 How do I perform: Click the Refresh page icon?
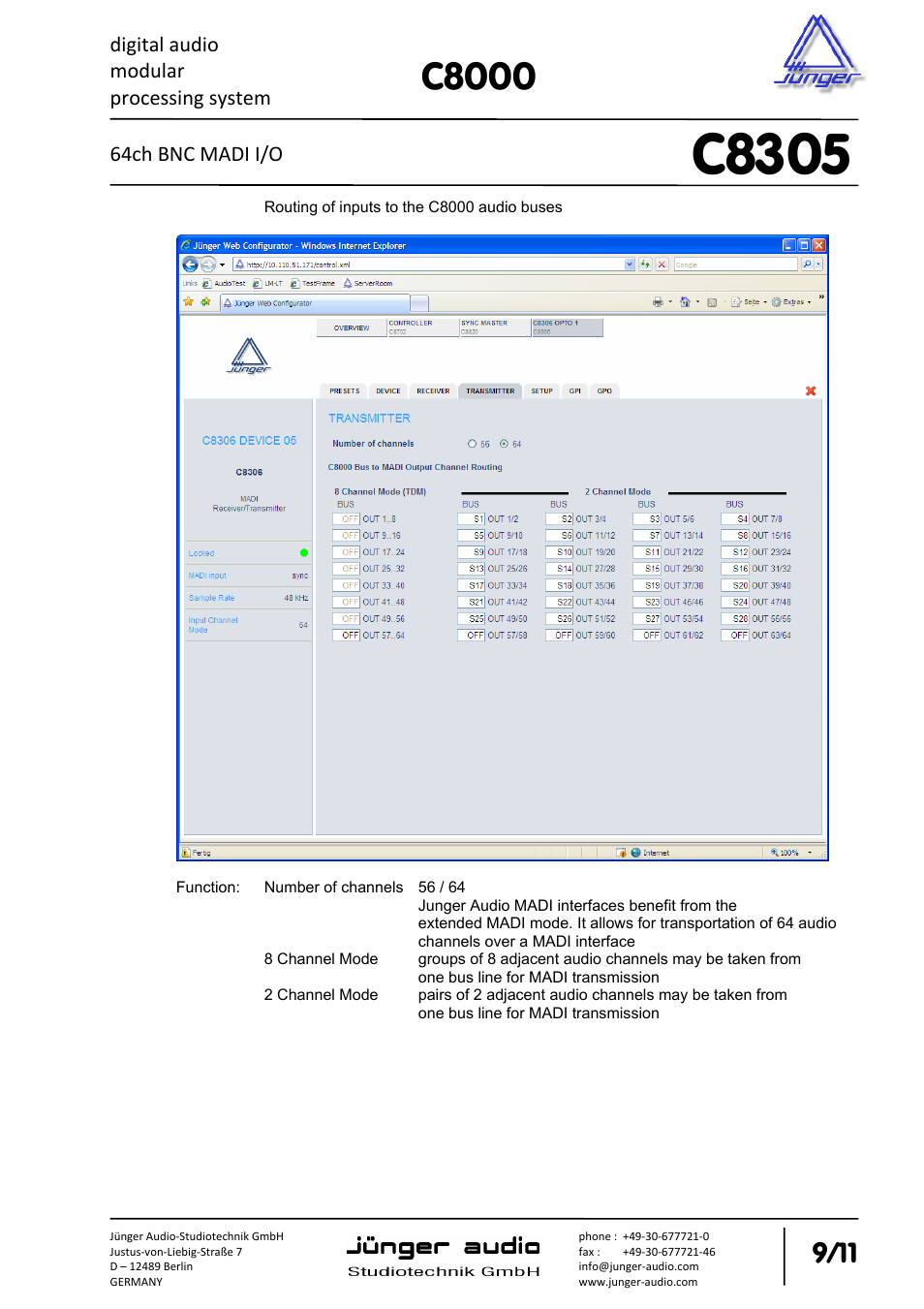[645, 265]
